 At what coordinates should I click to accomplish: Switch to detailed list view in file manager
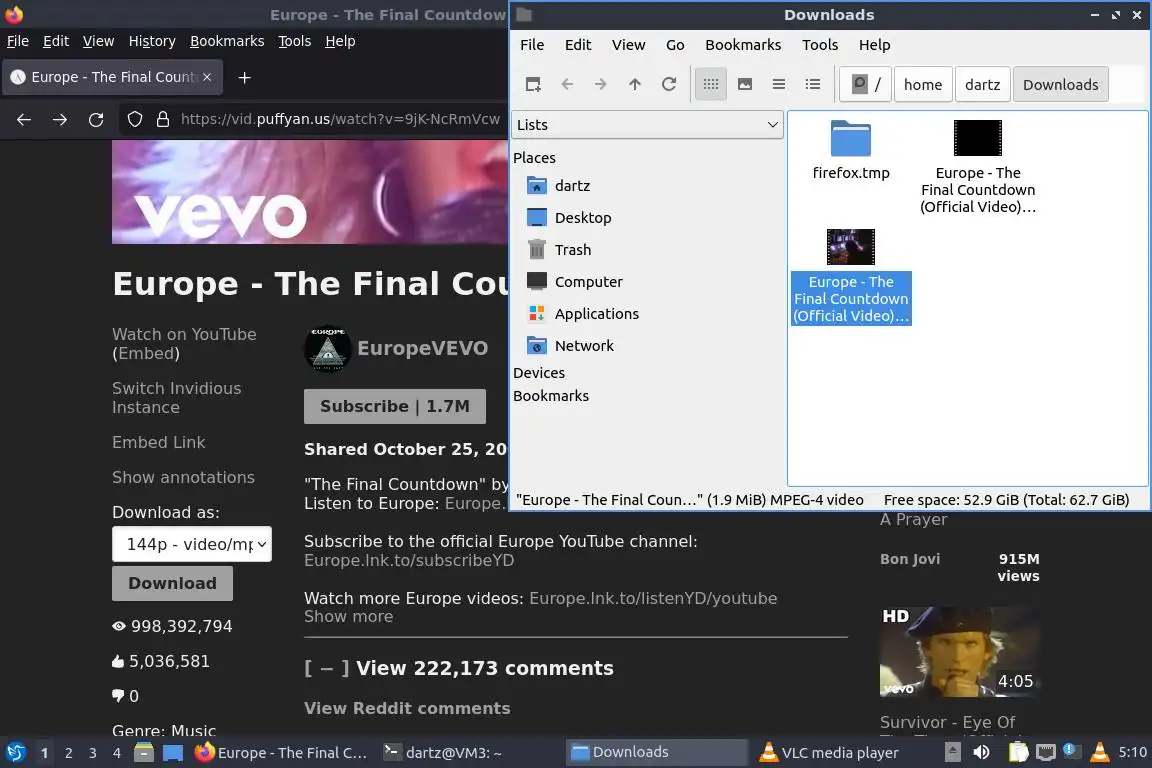(x=813, y=85)
